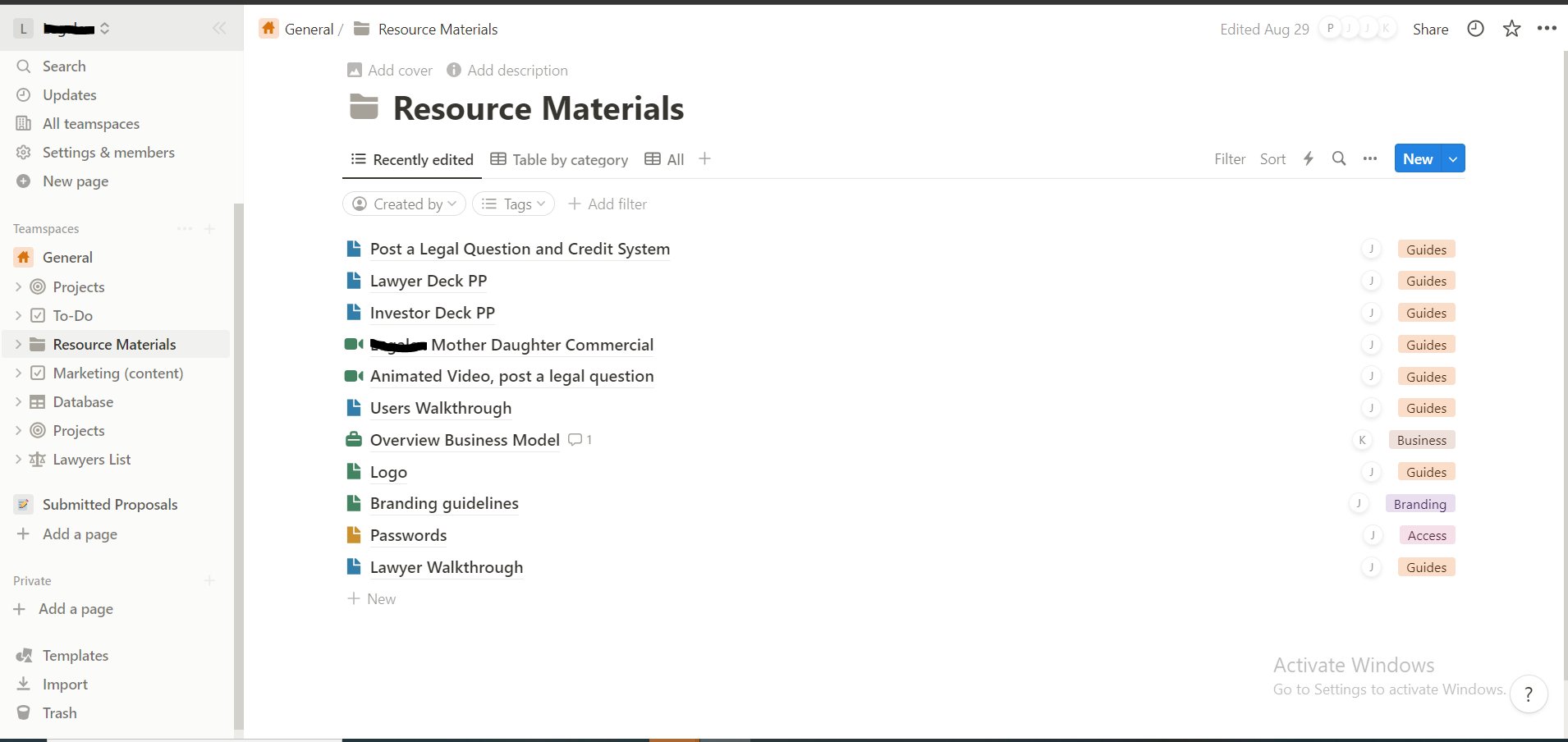Open page history clock icon

(x=1475, y=29)
